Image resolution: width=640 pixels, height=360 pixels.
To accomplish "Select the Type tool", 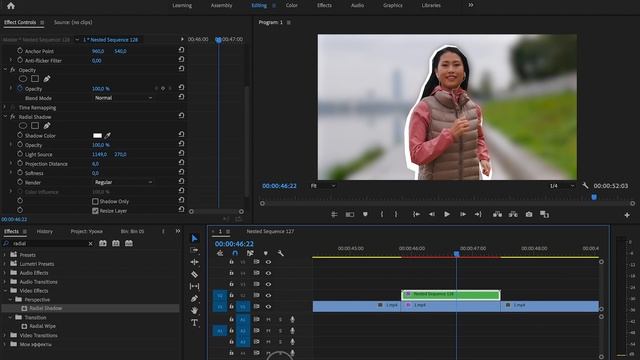I will [195, 323].
